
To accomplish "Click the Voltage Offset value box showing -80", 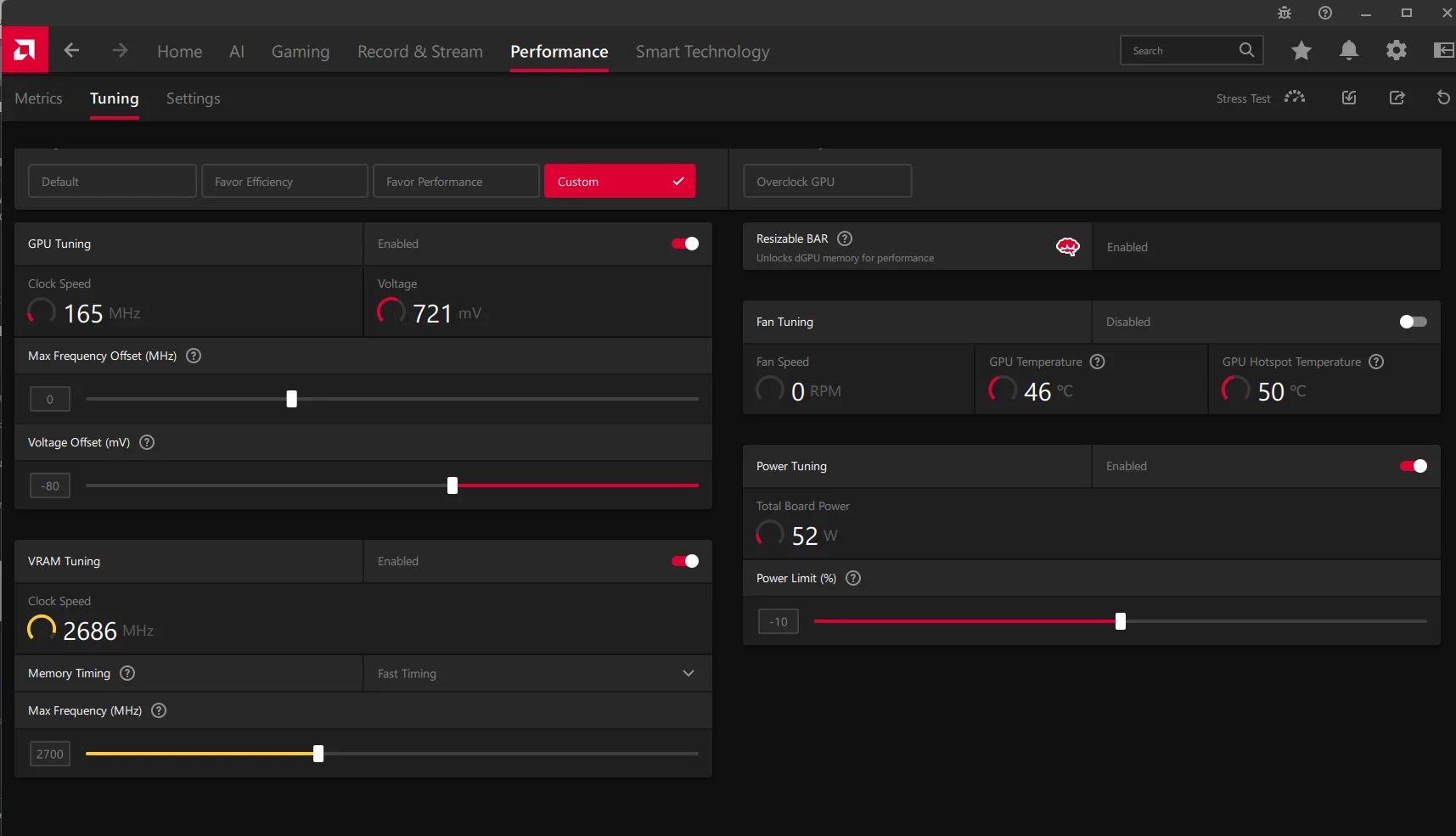I will (x=50, y=485).
